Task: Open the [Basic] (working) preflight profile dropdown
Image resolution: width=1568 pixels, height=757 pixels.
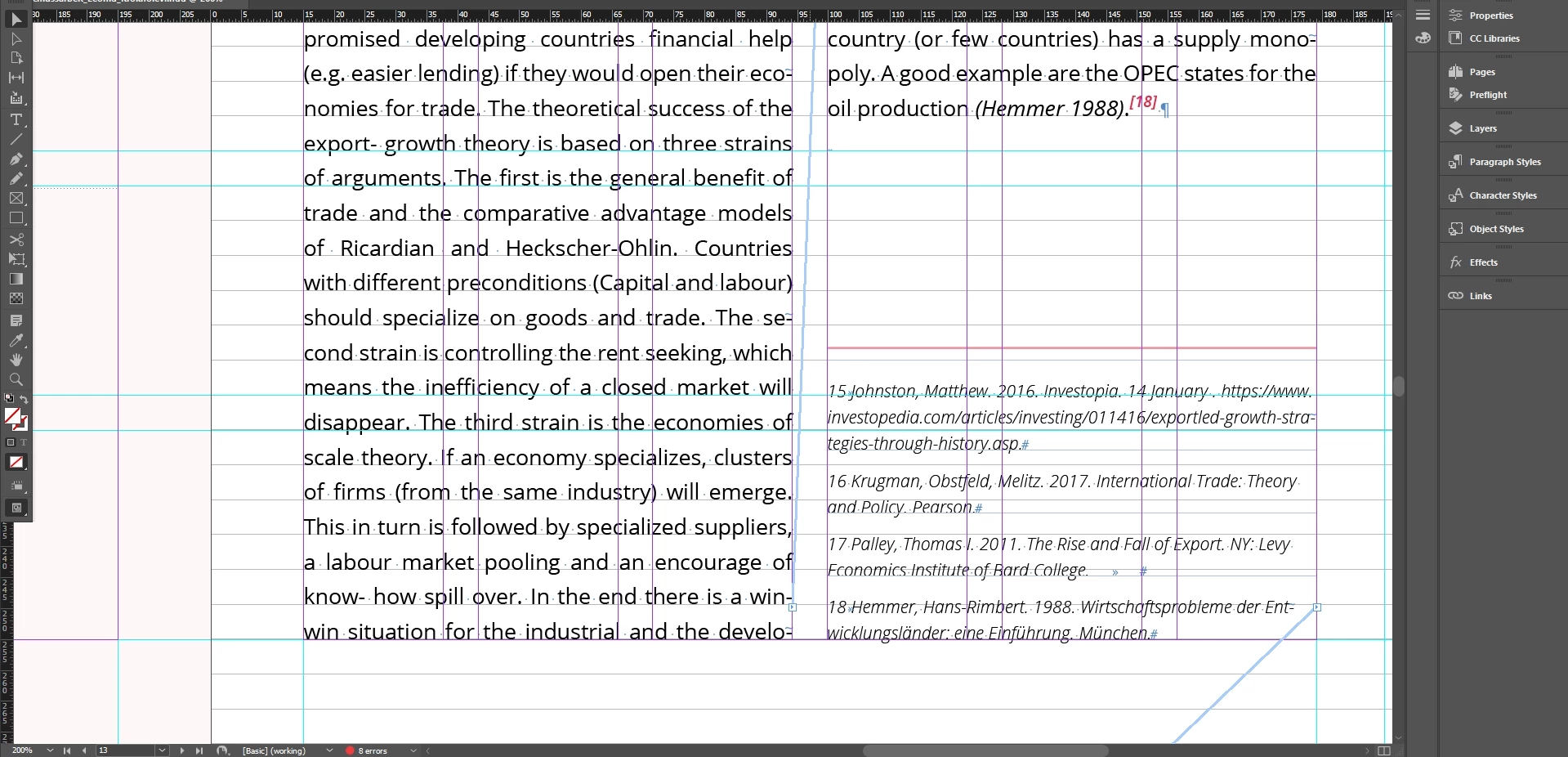Action: pyautogui.click(x=330, y=750)
